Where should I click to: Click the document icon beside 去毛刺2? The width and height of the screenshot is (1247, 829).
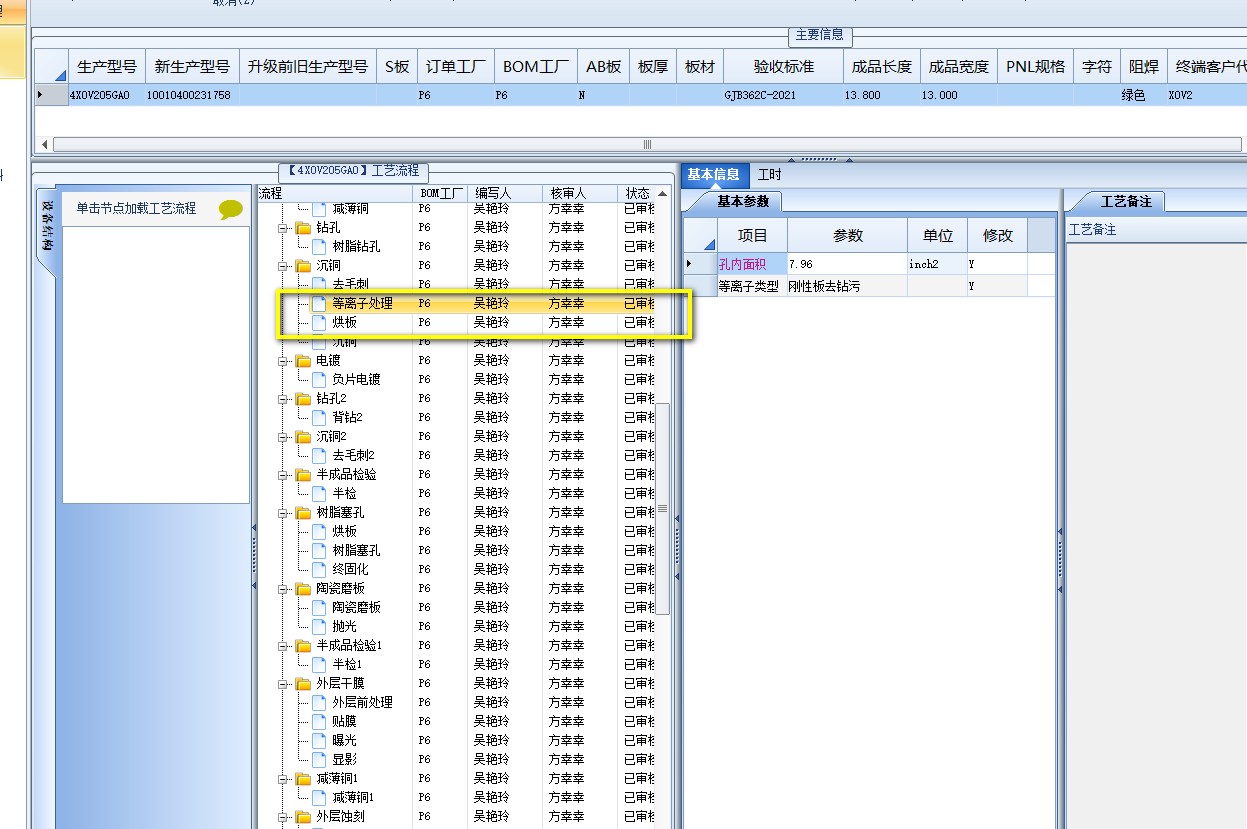(319, 455)
